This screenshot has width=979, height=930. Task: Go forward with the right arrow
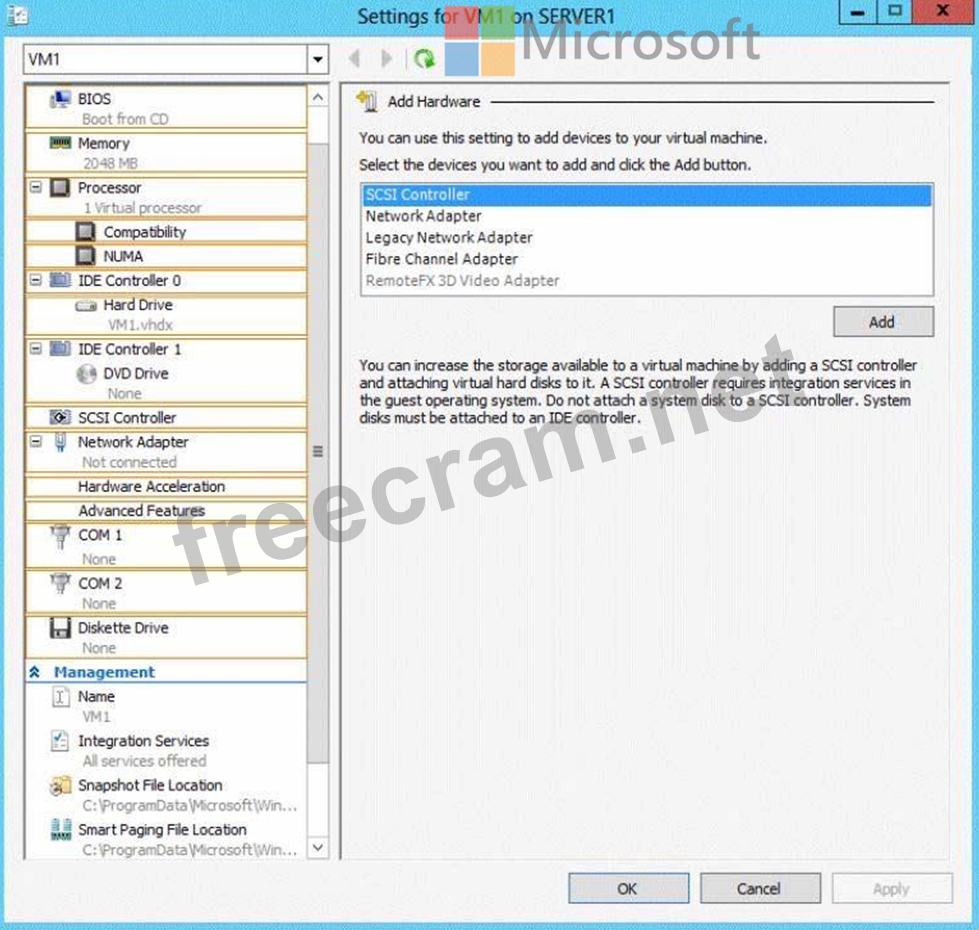pyautogui.click(x=386, y=59)
